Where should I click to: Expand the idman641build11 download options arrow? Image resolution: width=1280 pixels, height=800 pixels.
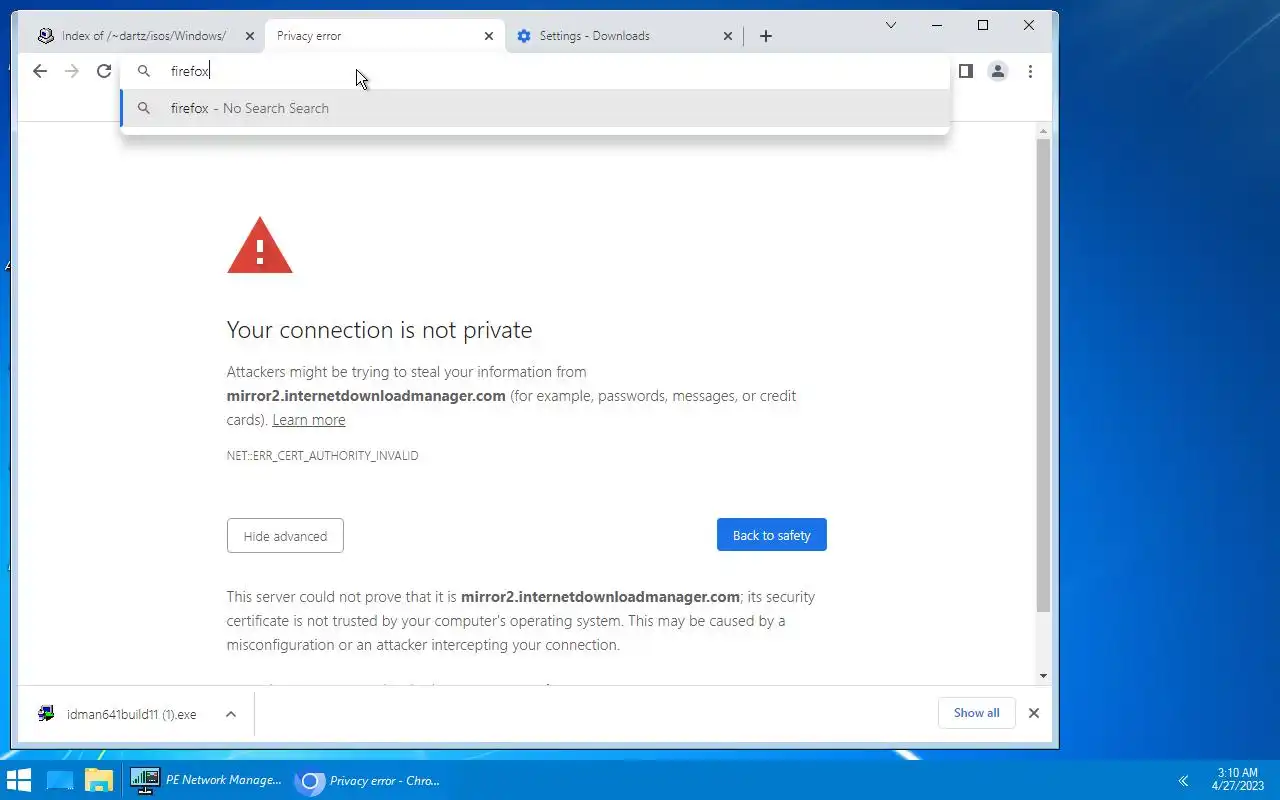(x=231, y=714)
